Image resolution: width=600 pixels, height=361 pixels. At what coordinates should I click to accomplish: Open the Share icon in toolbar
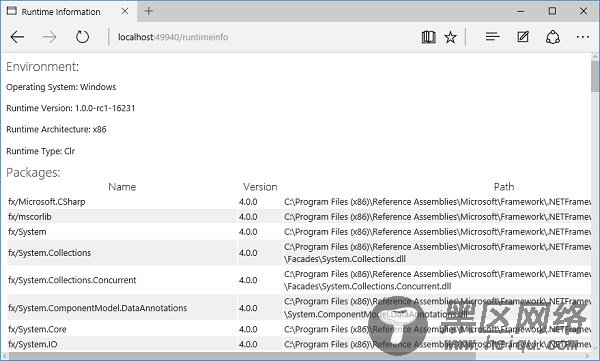[553, 37]
